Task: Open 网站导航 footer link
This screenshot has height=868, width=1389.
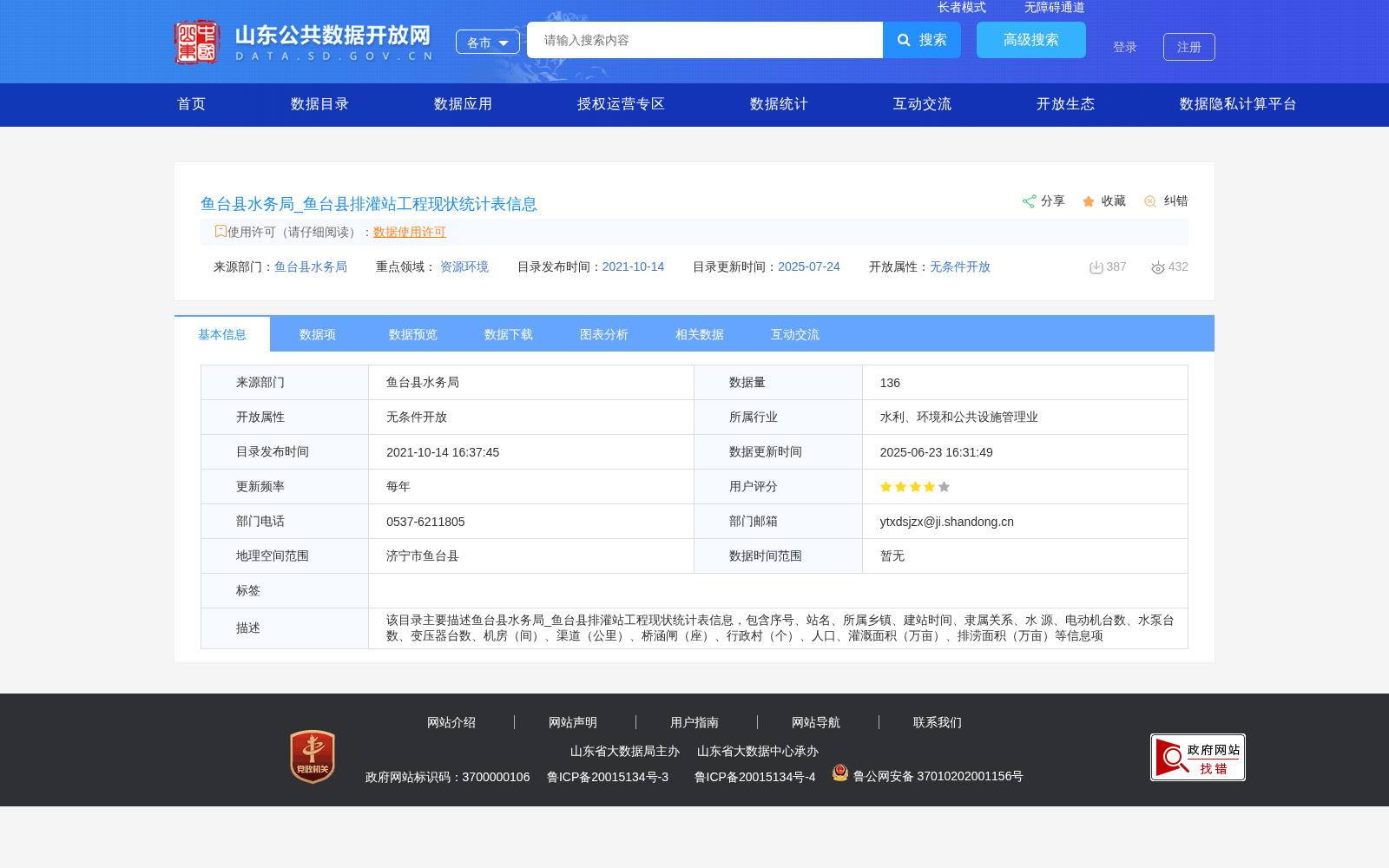Action: point(816,722)
